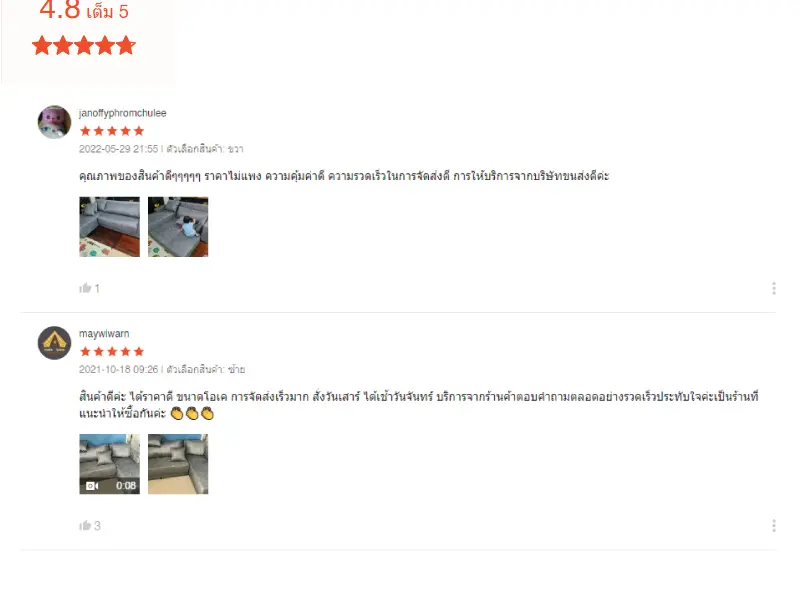Click the video camera icon on the thumbnail

[92, 486]
